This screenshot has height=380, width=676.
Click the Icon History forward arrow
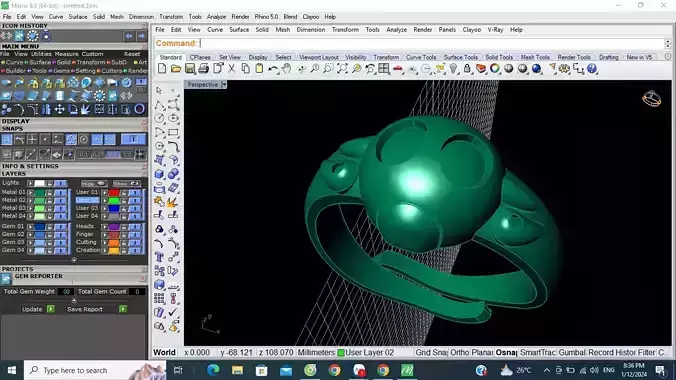tap(141, 36)
